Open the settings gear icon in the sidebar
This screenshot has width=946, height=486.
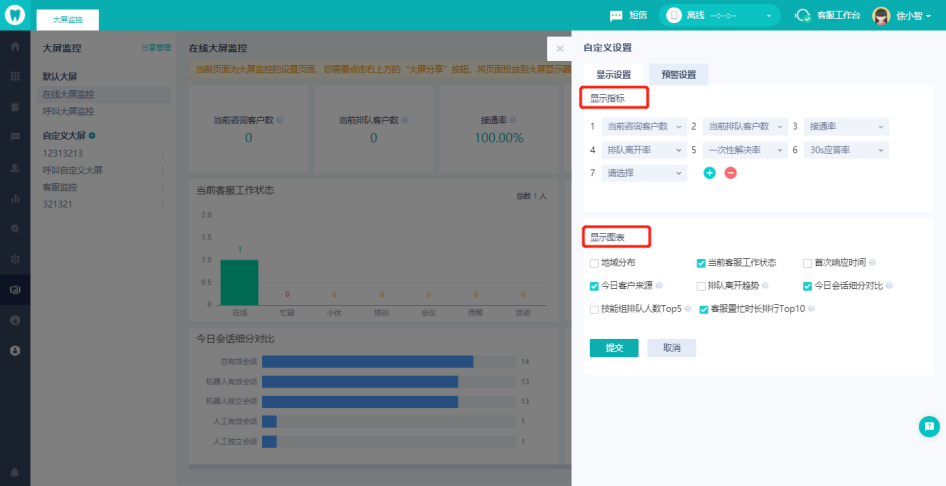pyautogui.click(x=15, y=259)
